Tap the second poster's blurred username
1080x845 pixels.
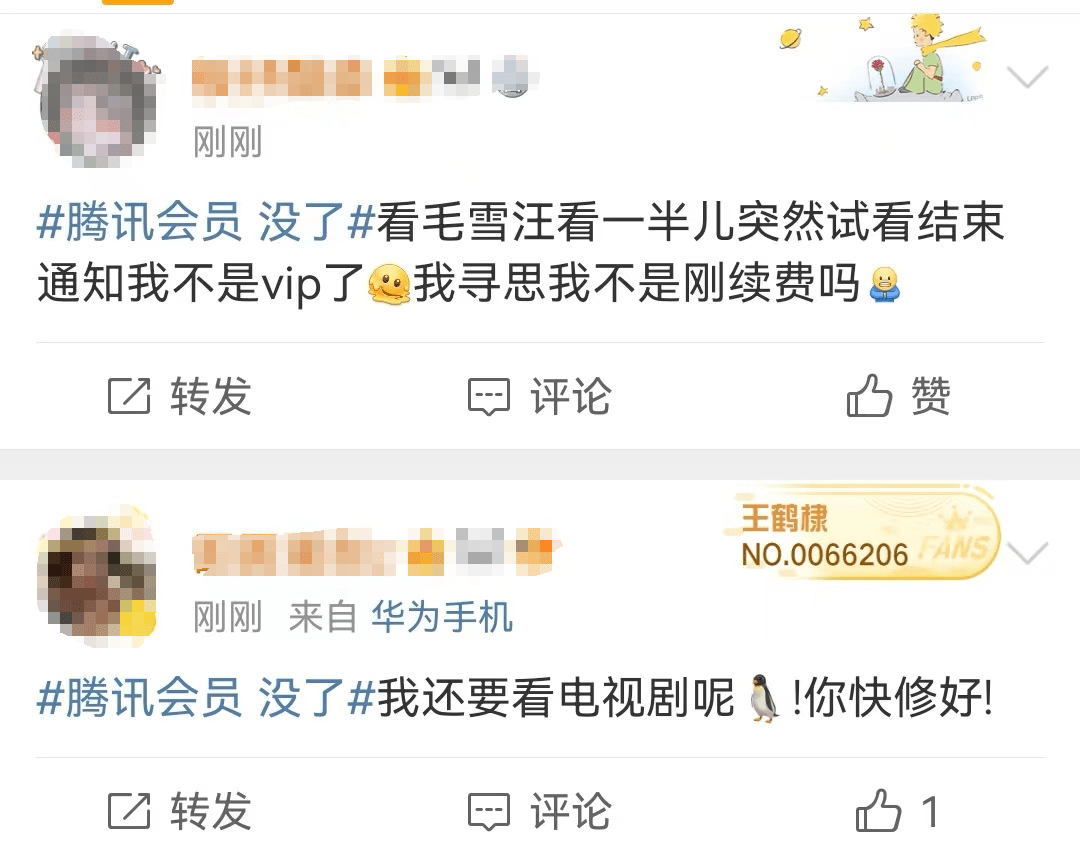[x=372, y=552]
